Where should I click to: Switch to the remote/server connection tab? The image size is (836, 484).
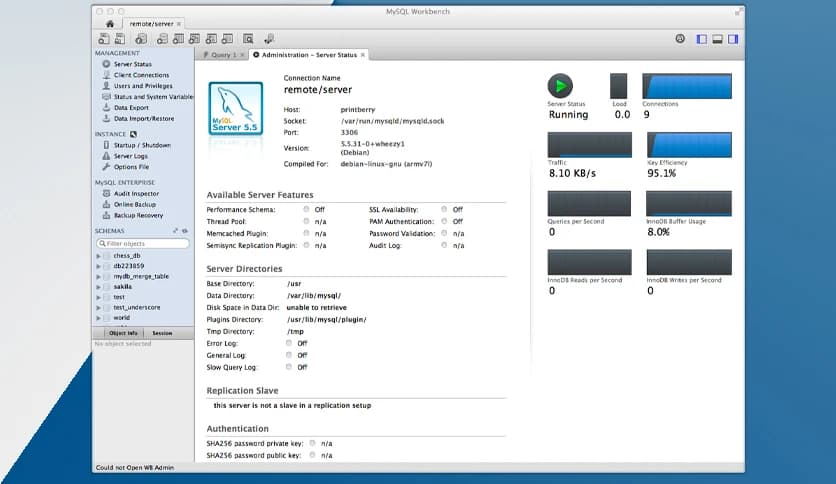pyautogui.click(x=151, y=24)
